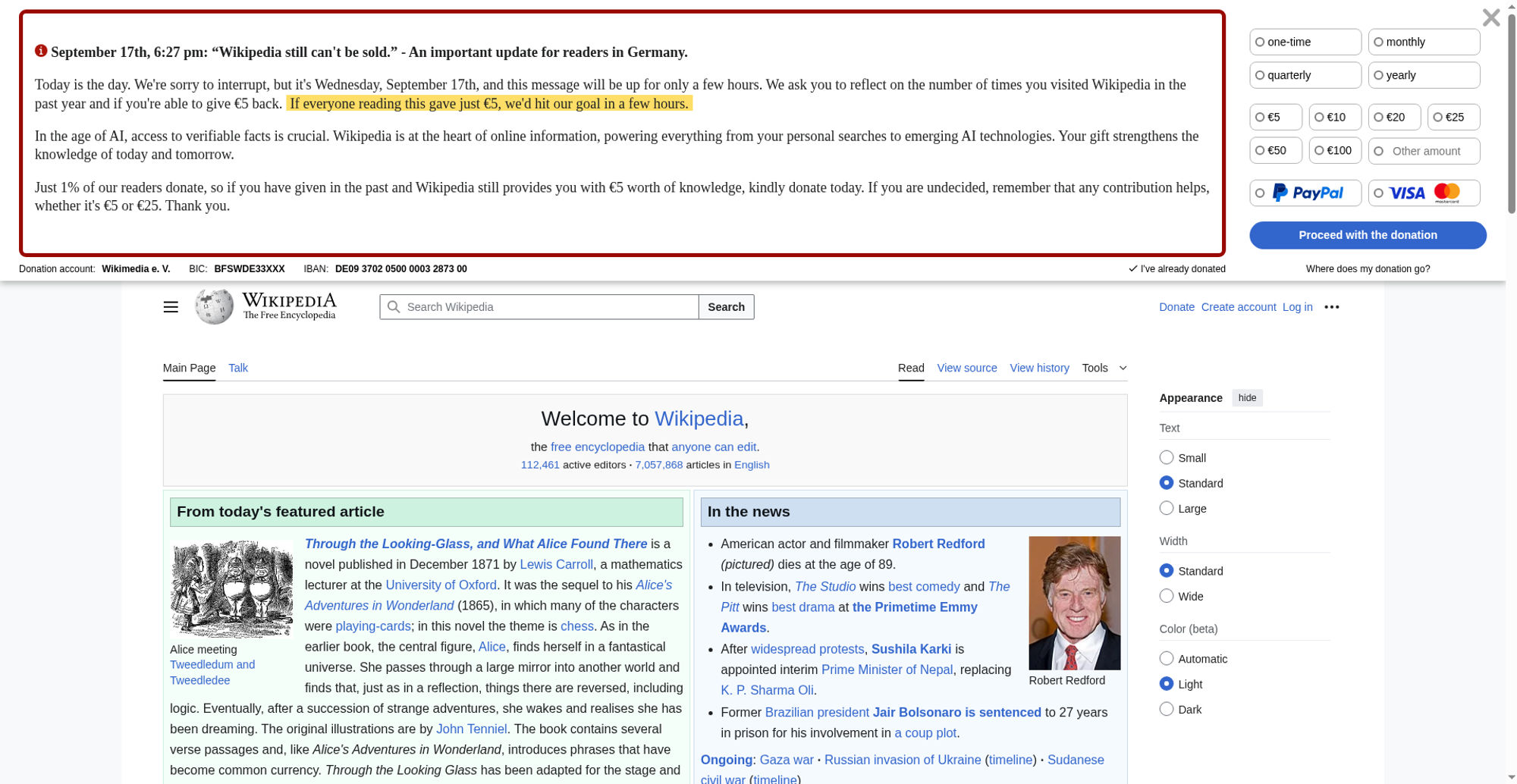Click the Other amount input field
This screenshot has width=1517, height=784.
coord(1424,151)
